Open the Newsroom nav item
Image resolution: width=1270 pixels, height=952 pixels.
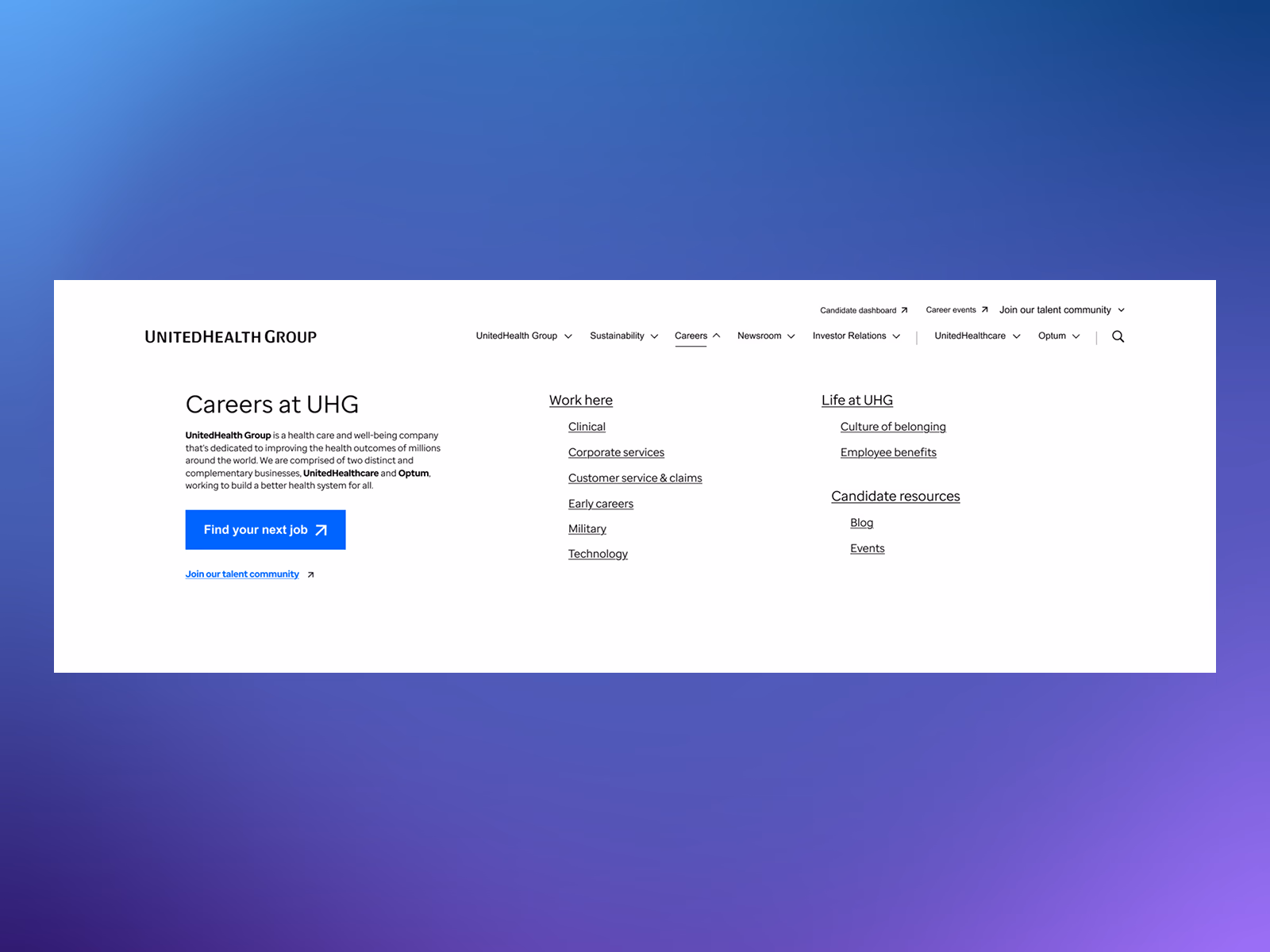pos(759,336)
